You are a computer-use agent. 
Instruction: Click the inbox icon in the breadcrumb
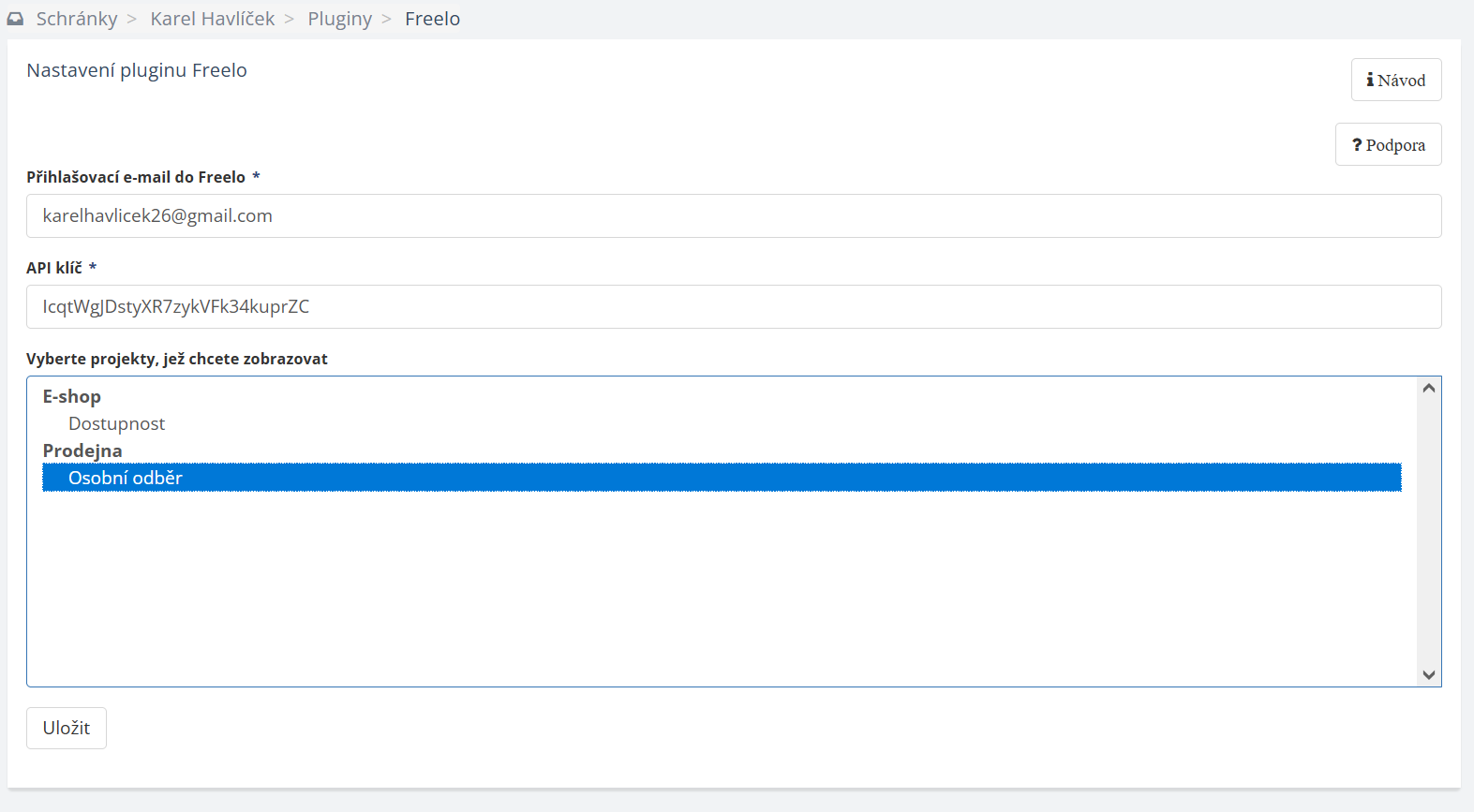click(16, 19)
